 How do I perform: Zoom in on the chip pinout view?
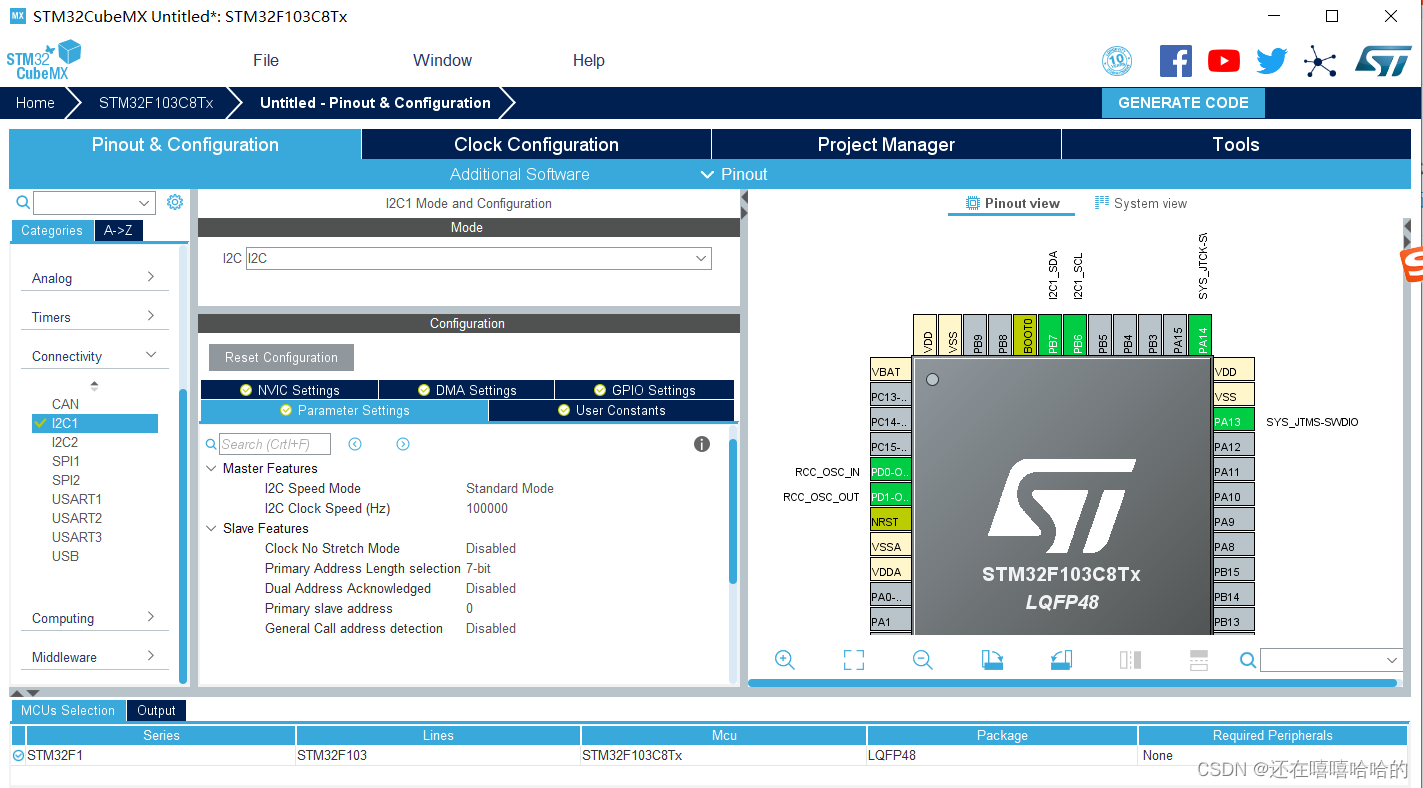tap(785, 660)
